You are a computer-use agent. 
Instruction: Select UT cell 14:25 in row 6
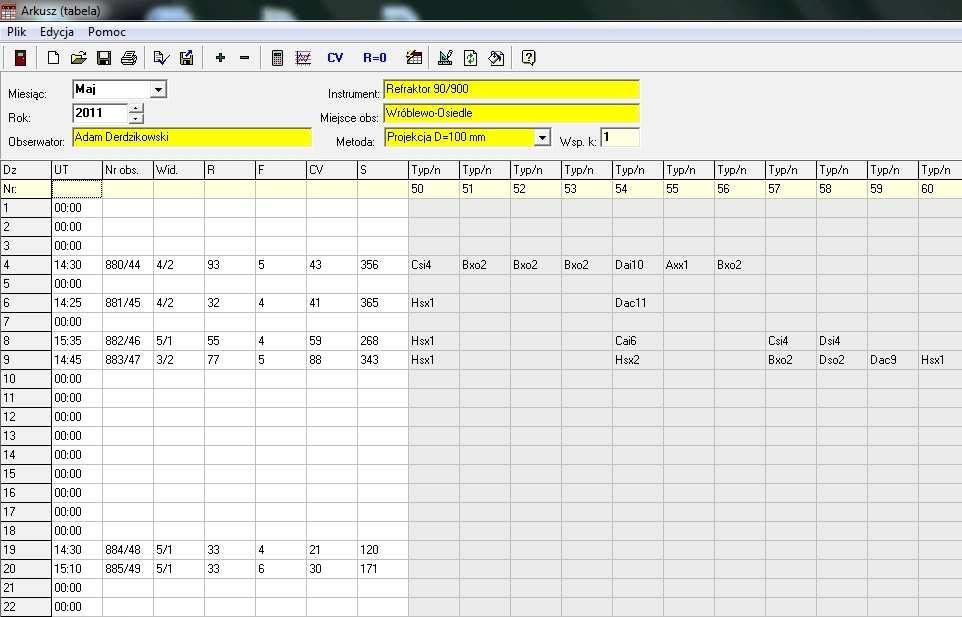(x=77, y=303)
